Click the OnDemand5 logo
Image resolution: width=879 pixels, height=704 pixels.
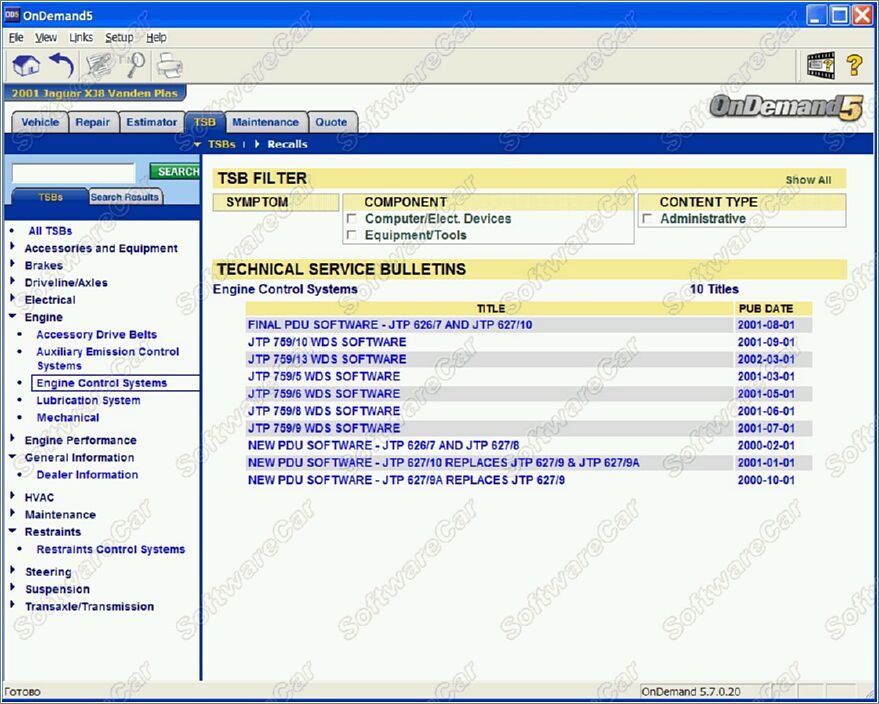785,107
